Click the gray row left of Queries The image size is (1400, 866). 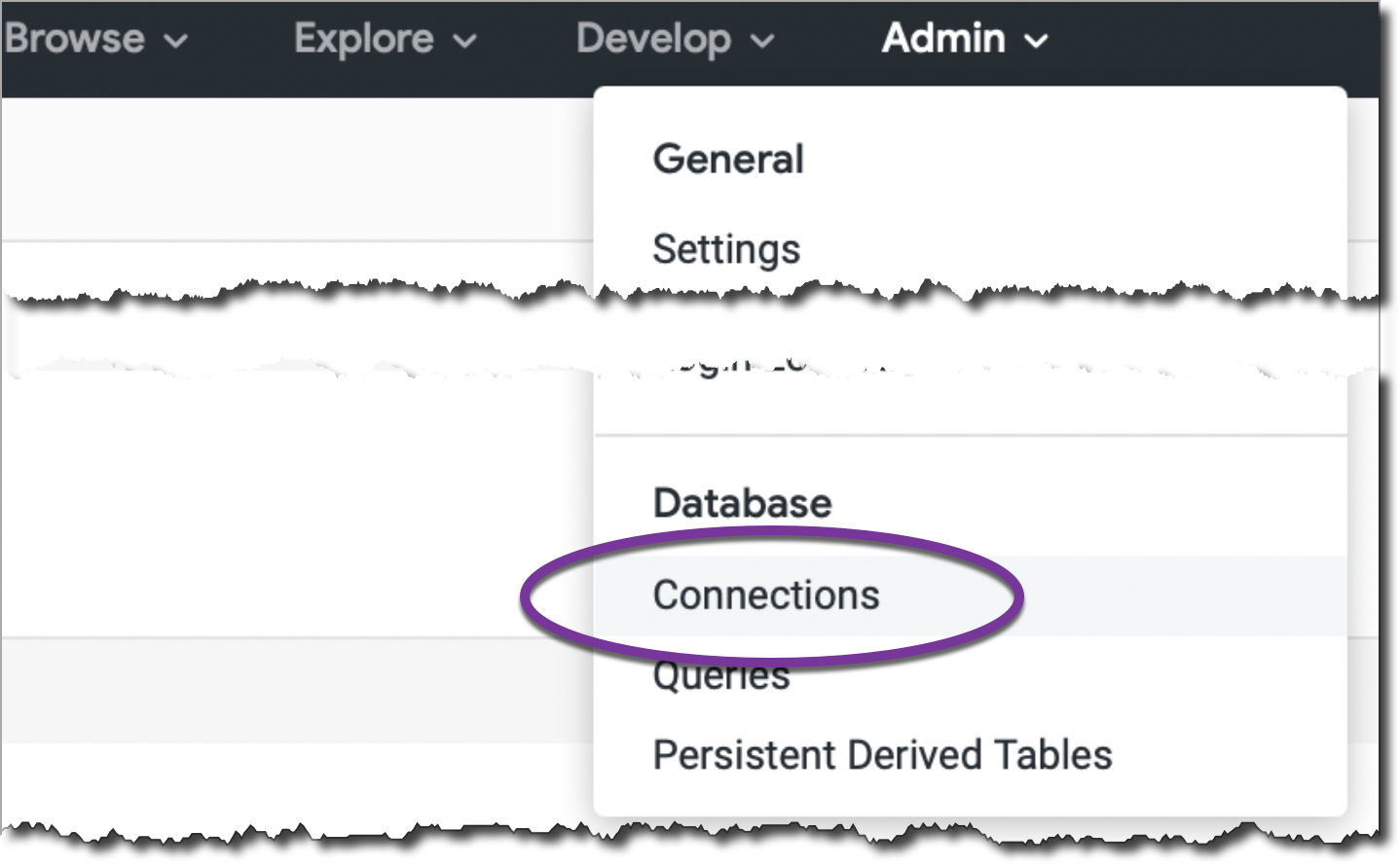pyautogui.click(x=292, y=691)
